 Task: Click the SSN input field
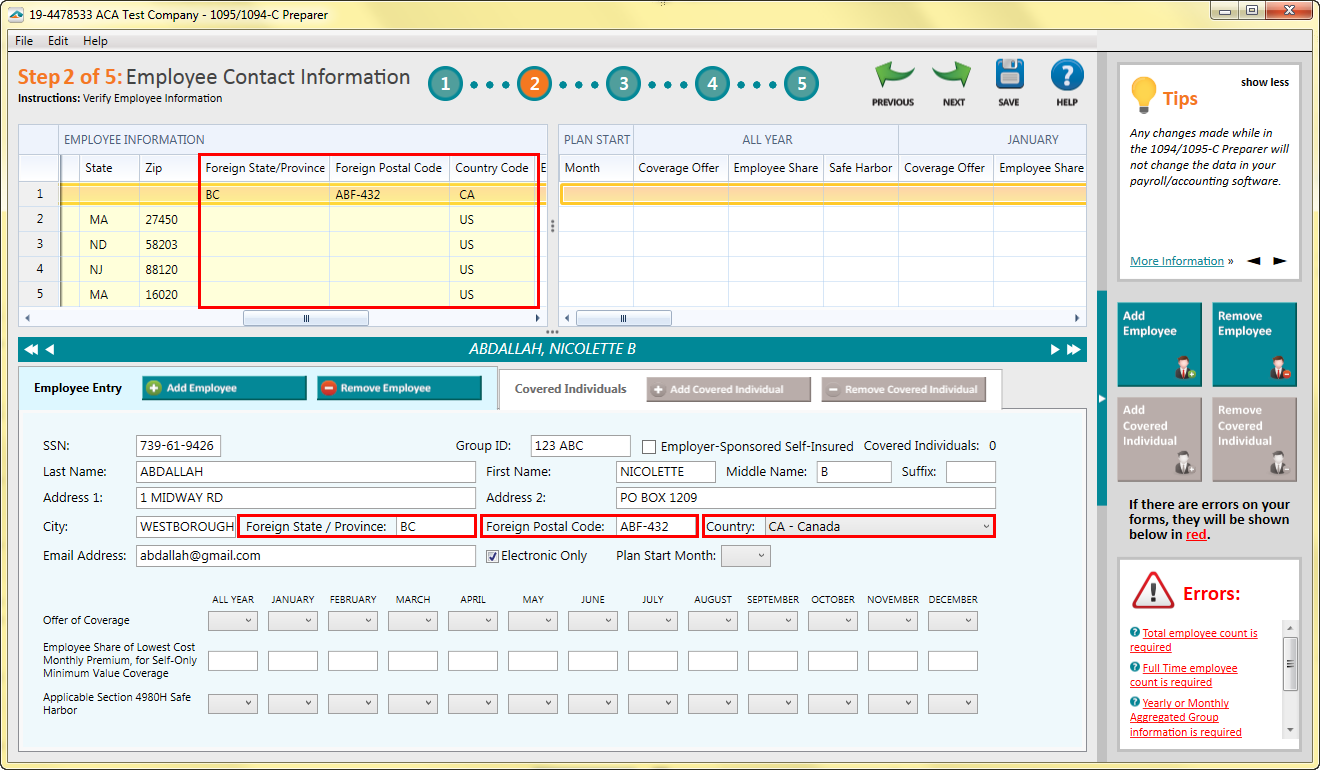180,445
